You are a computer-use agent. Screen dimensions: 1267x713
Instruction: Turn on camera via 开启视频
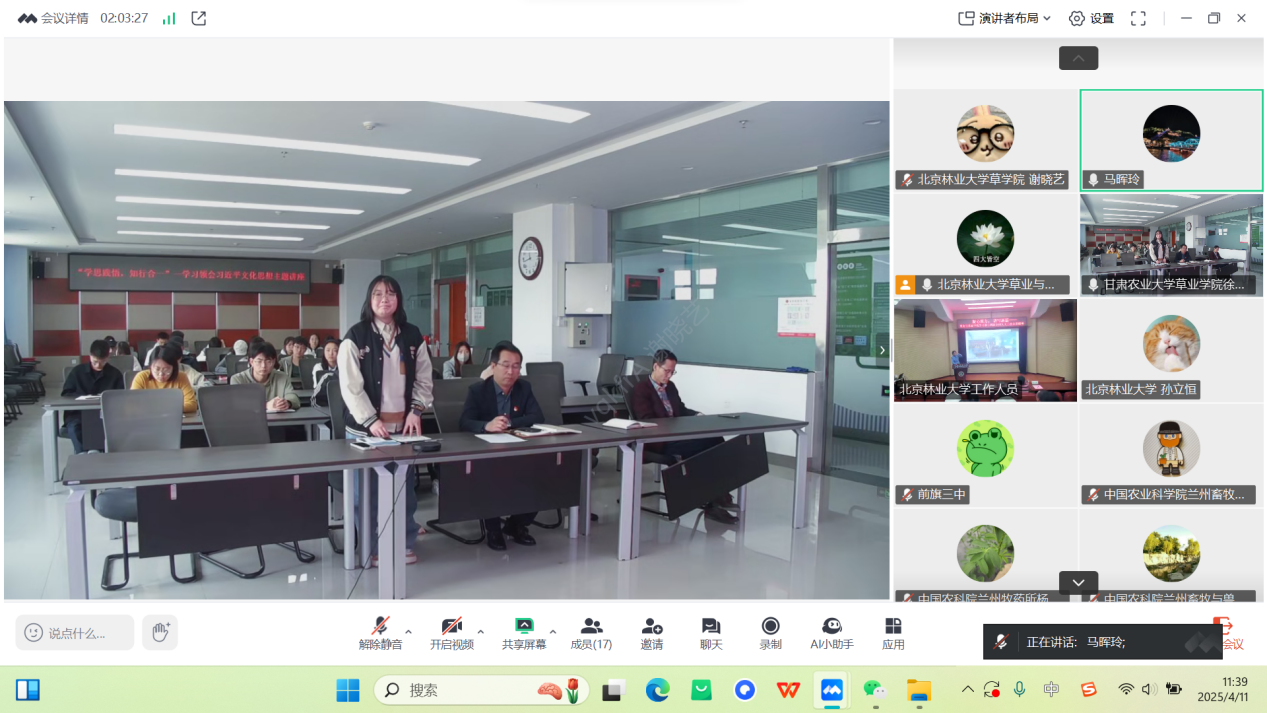tap(452, 634)
